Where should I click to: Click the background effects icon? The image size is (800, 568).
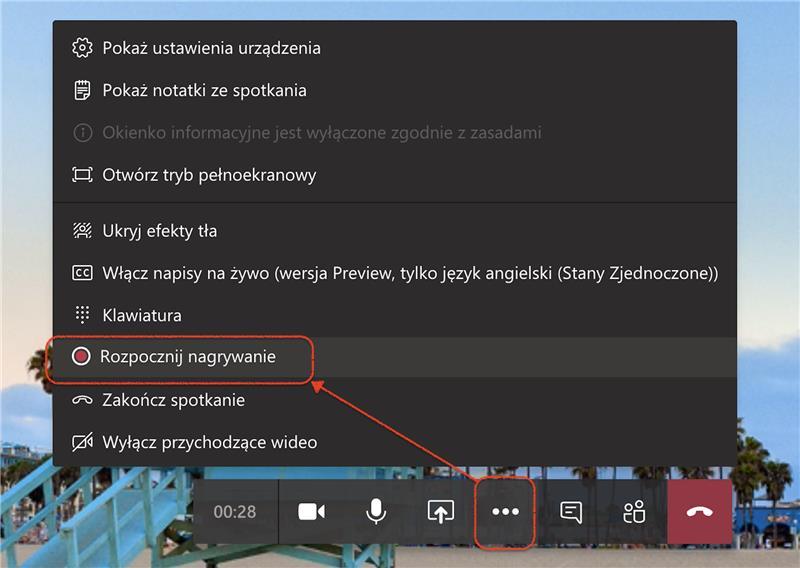82,231
